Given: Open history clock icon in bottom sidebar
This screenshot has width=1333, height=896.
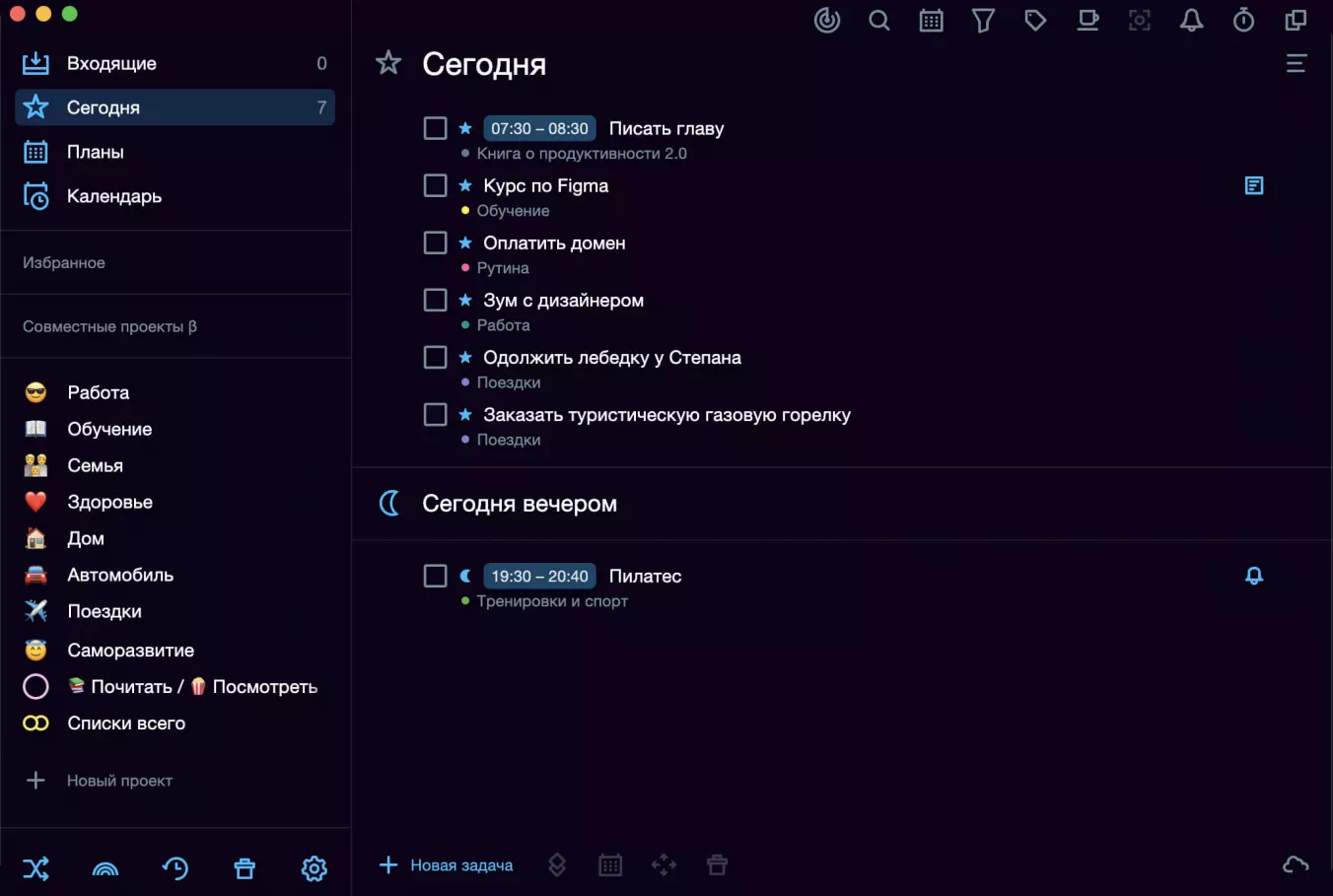Looking at the screenshot, I should pos(175,868).
